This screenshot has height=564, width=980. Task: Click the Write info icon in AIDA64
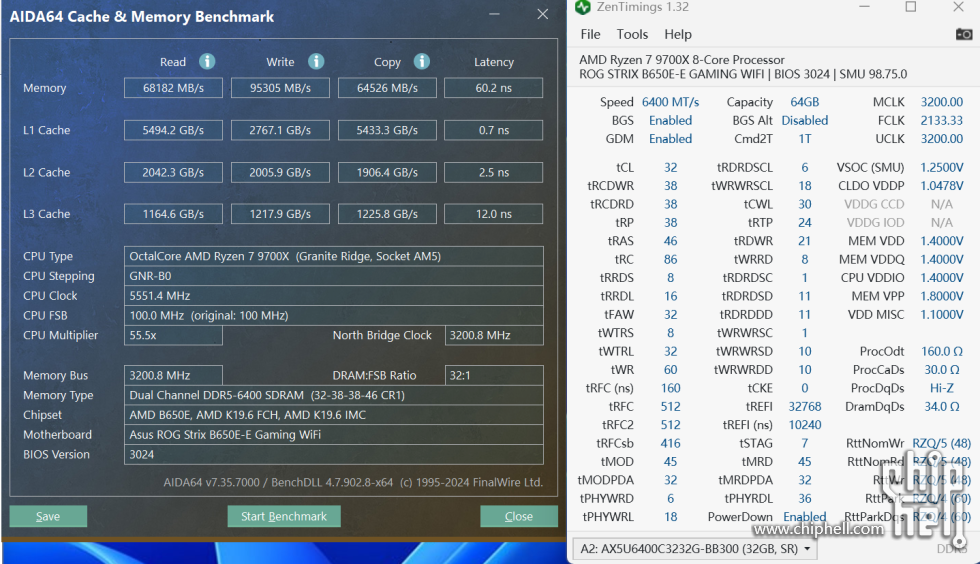point(316,61)
